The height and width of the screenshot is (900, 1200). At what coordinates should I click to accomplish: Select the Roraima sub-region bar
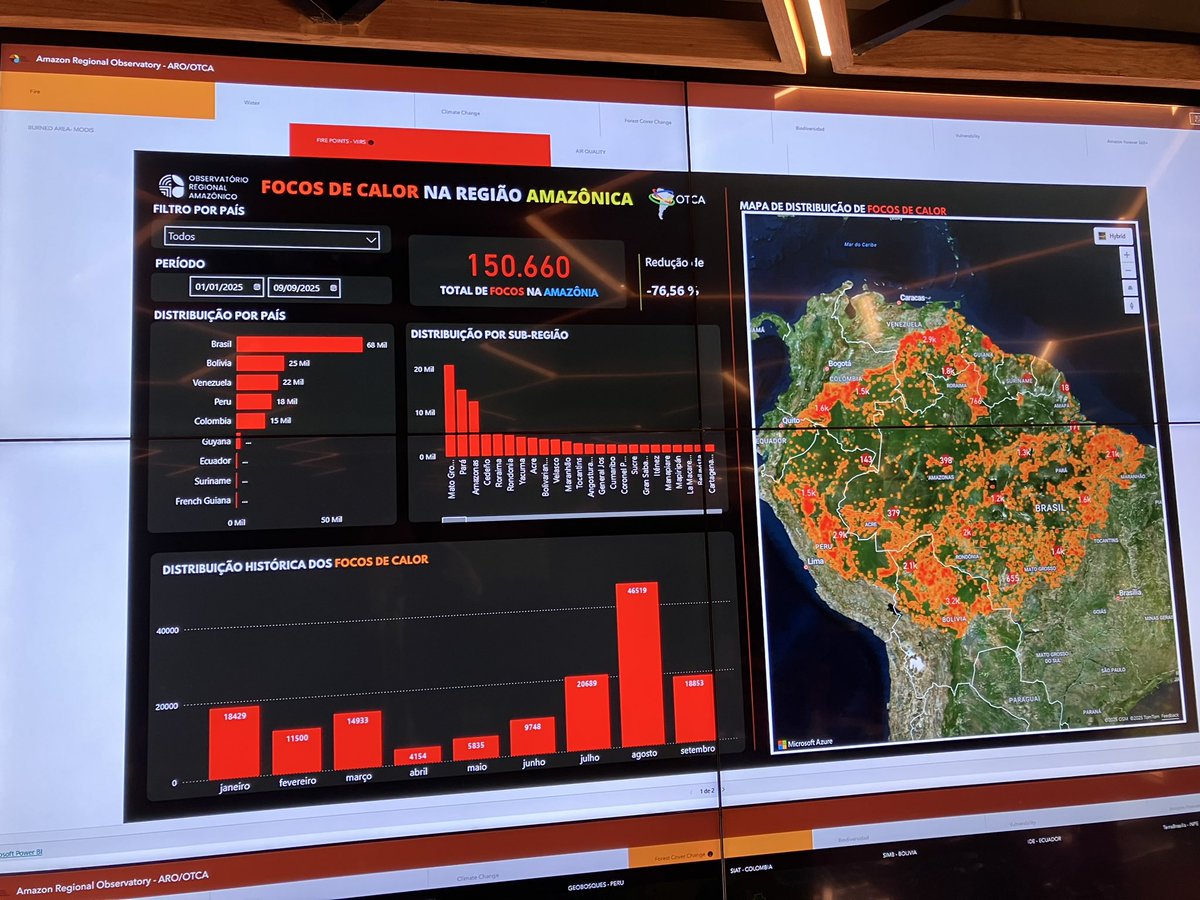tap(498, 444)
